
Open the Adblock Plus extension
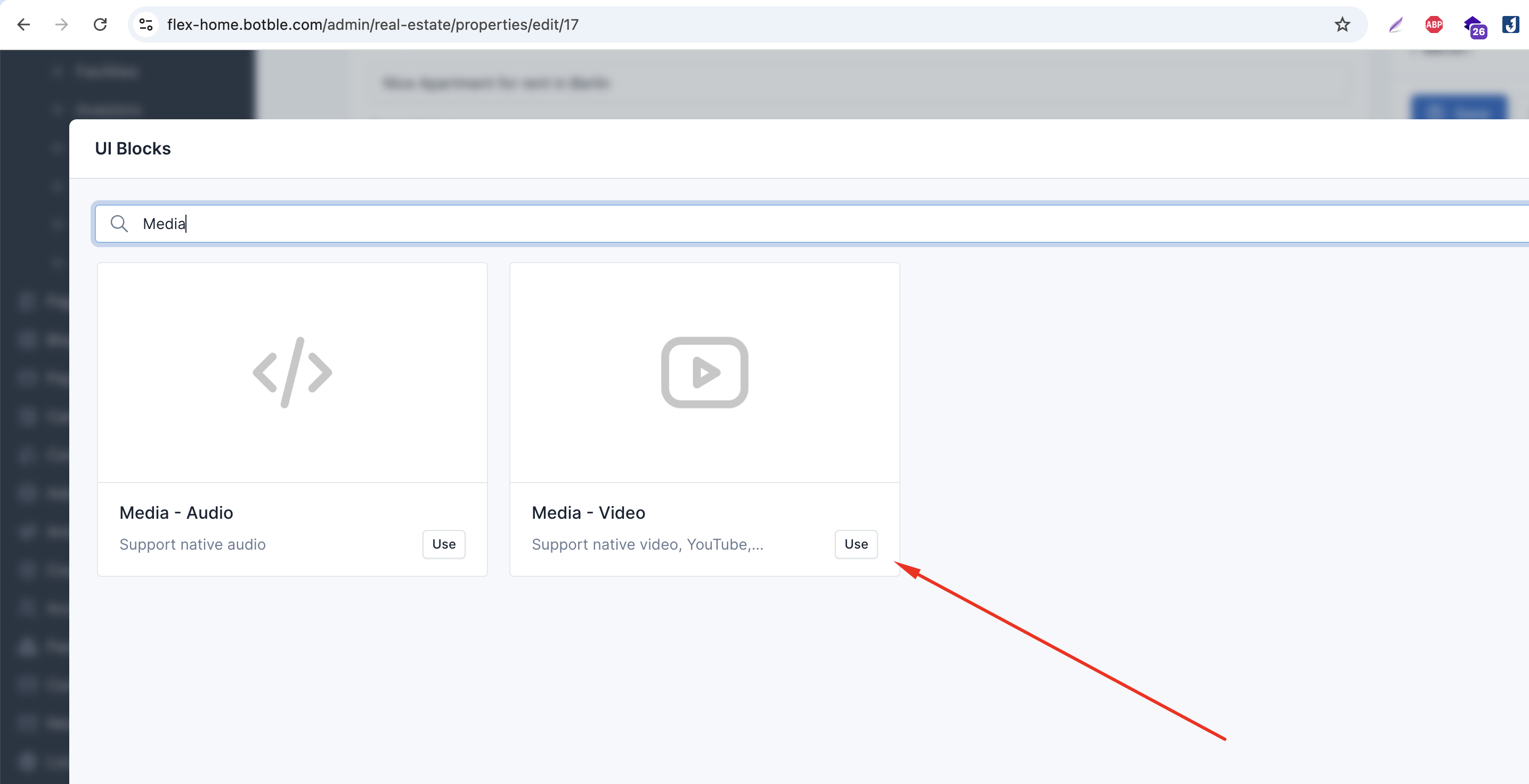click(x=1434, y=24)
